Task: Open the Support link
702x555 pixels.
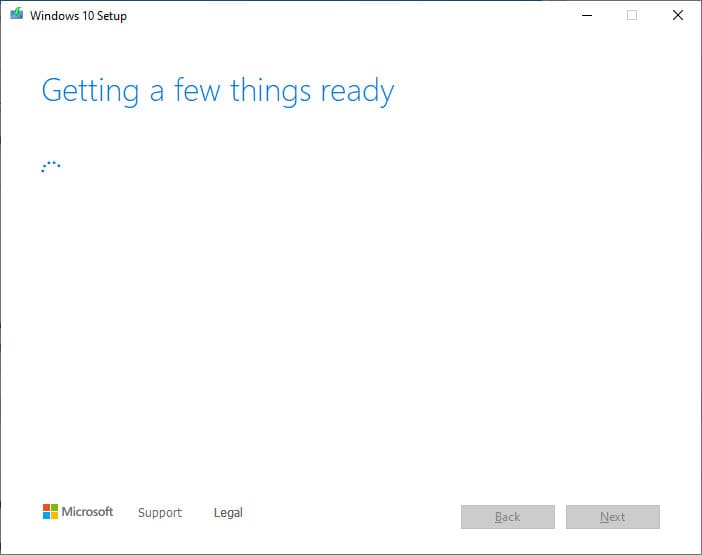Action: (160, 513)
